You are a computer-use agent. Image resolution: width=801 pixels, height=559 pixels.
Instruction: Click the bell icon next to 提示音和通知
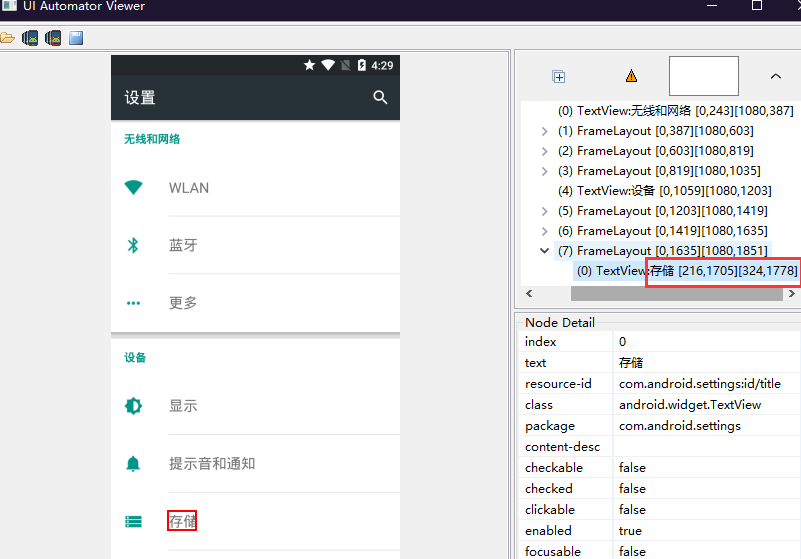click(x=133, y=463)
